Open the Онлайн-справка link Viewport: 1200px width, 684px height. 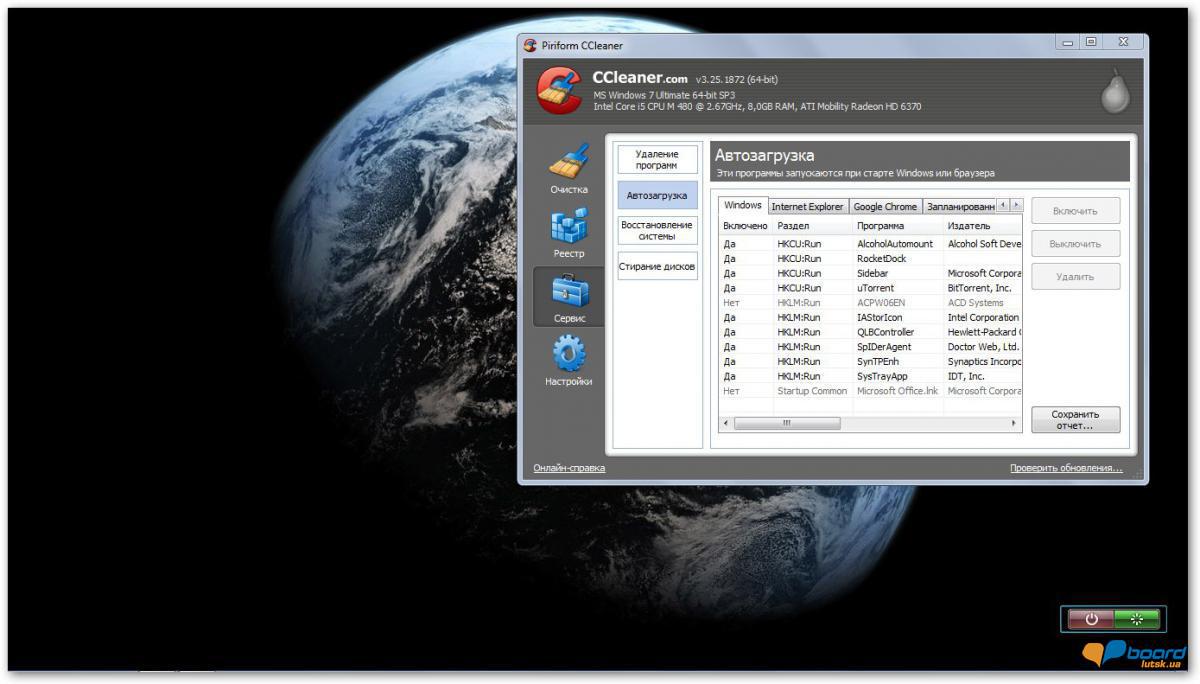point(569,468)
